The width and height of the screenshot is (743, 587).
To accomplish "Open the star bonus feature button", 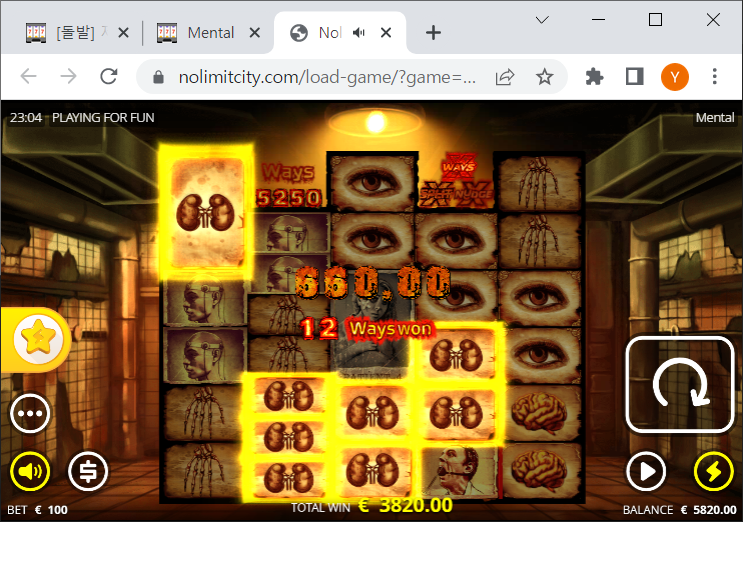I will tap(38, 338).
